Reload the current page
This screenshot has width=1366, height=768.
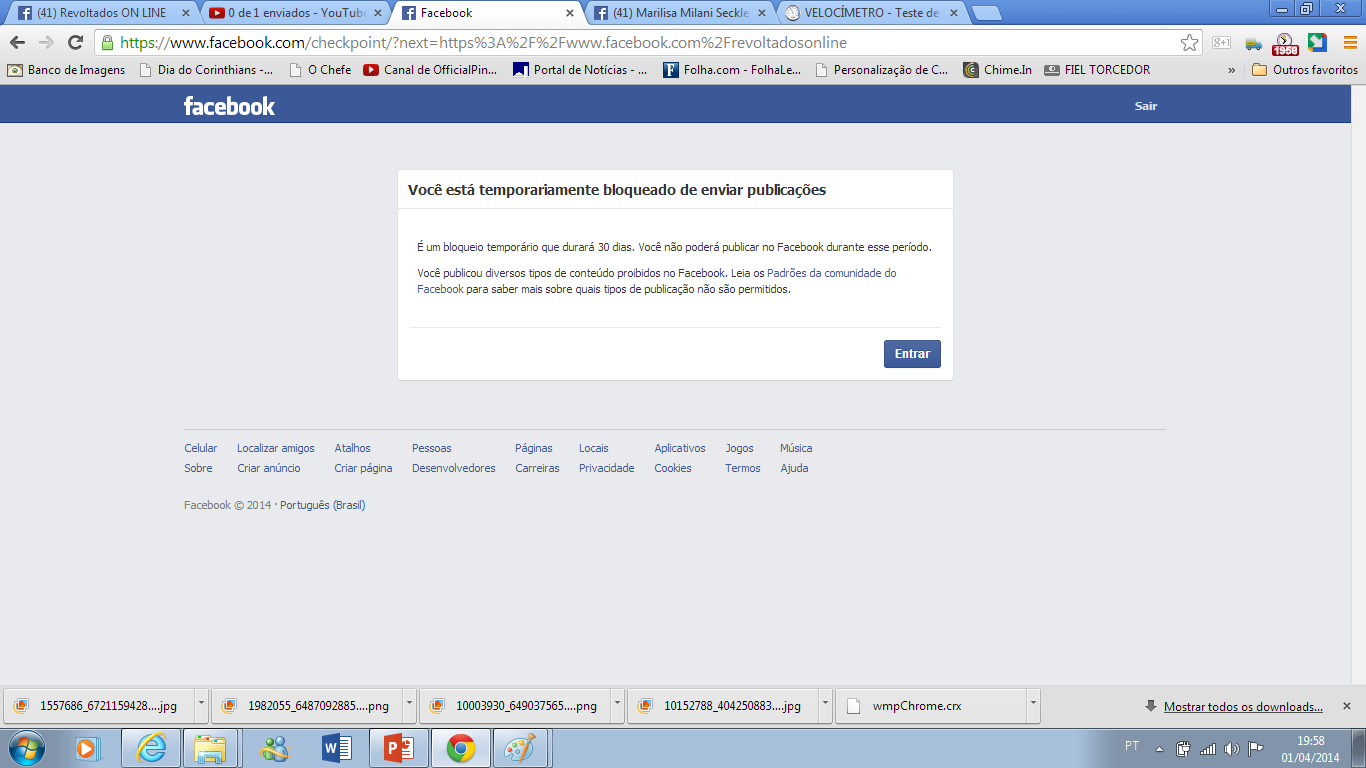tap(75, 43)
